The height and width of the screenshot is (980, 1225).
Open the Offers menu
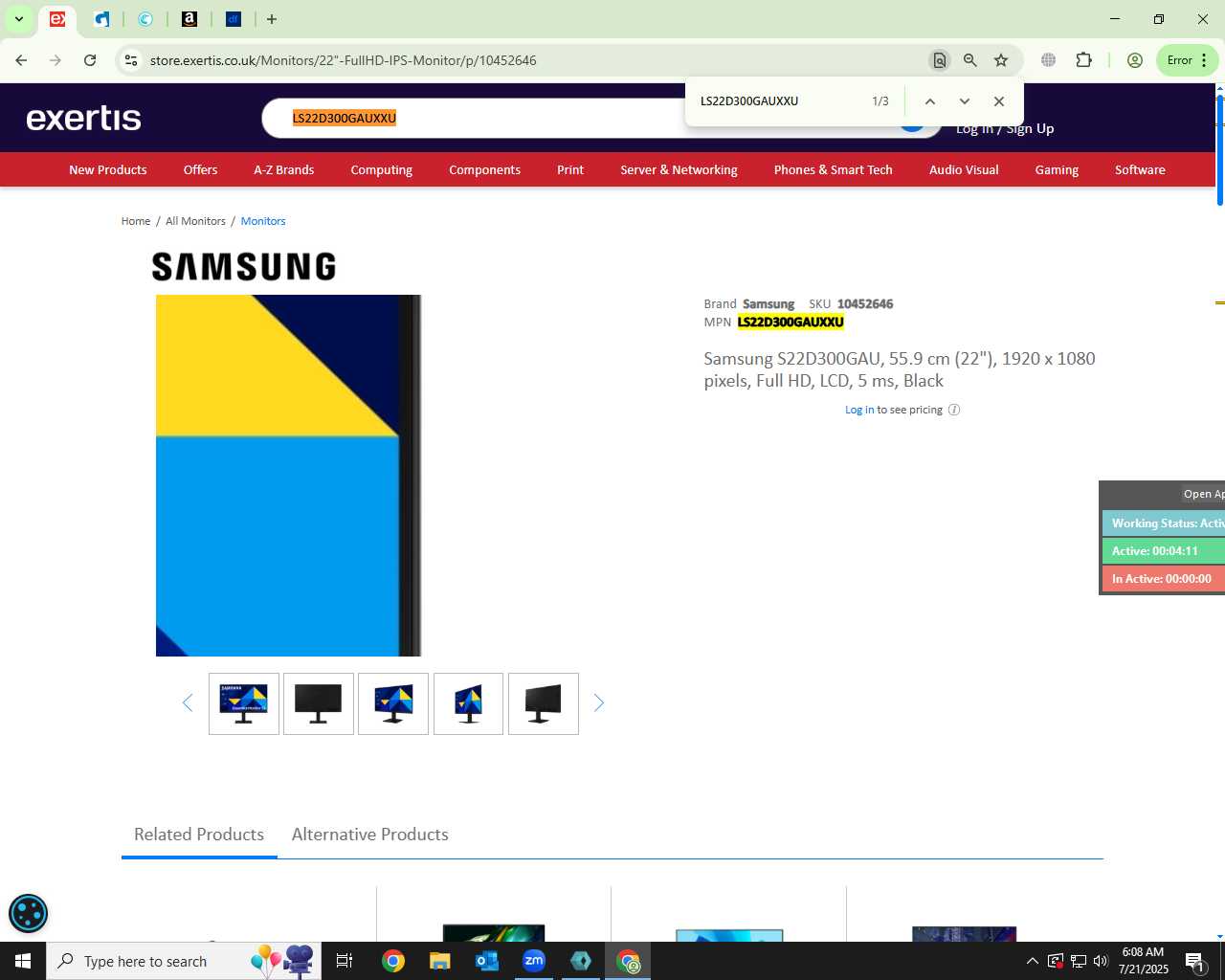pos(200,169)
